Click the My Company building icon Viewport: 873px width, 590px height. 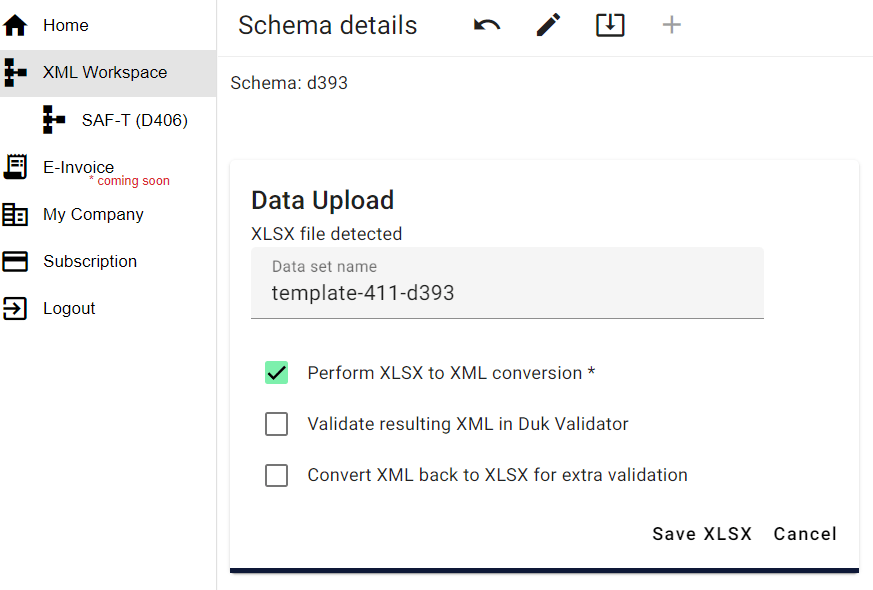15,214
